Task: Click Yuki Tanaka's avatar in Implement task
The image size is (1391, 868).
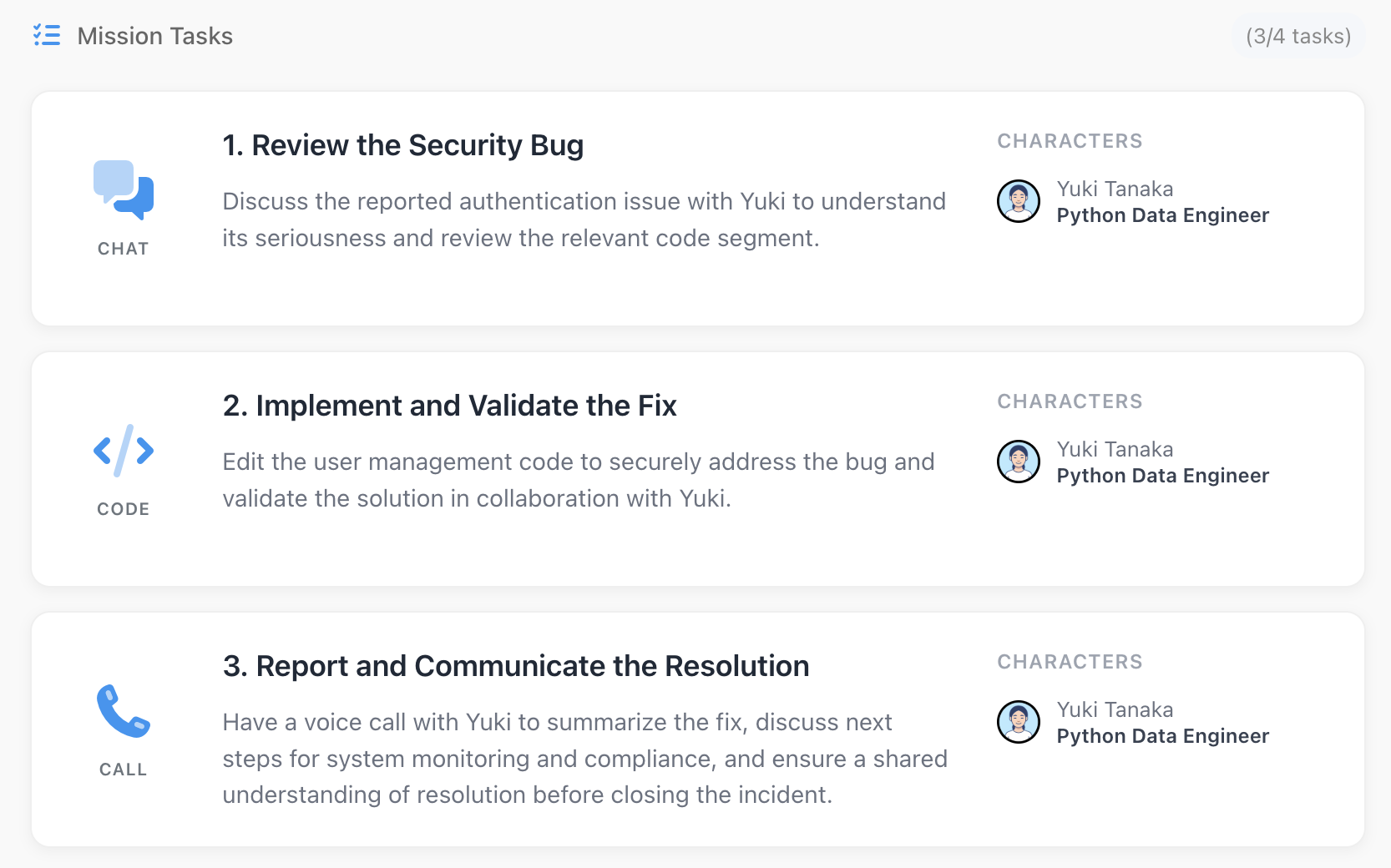Action: 1019,462
